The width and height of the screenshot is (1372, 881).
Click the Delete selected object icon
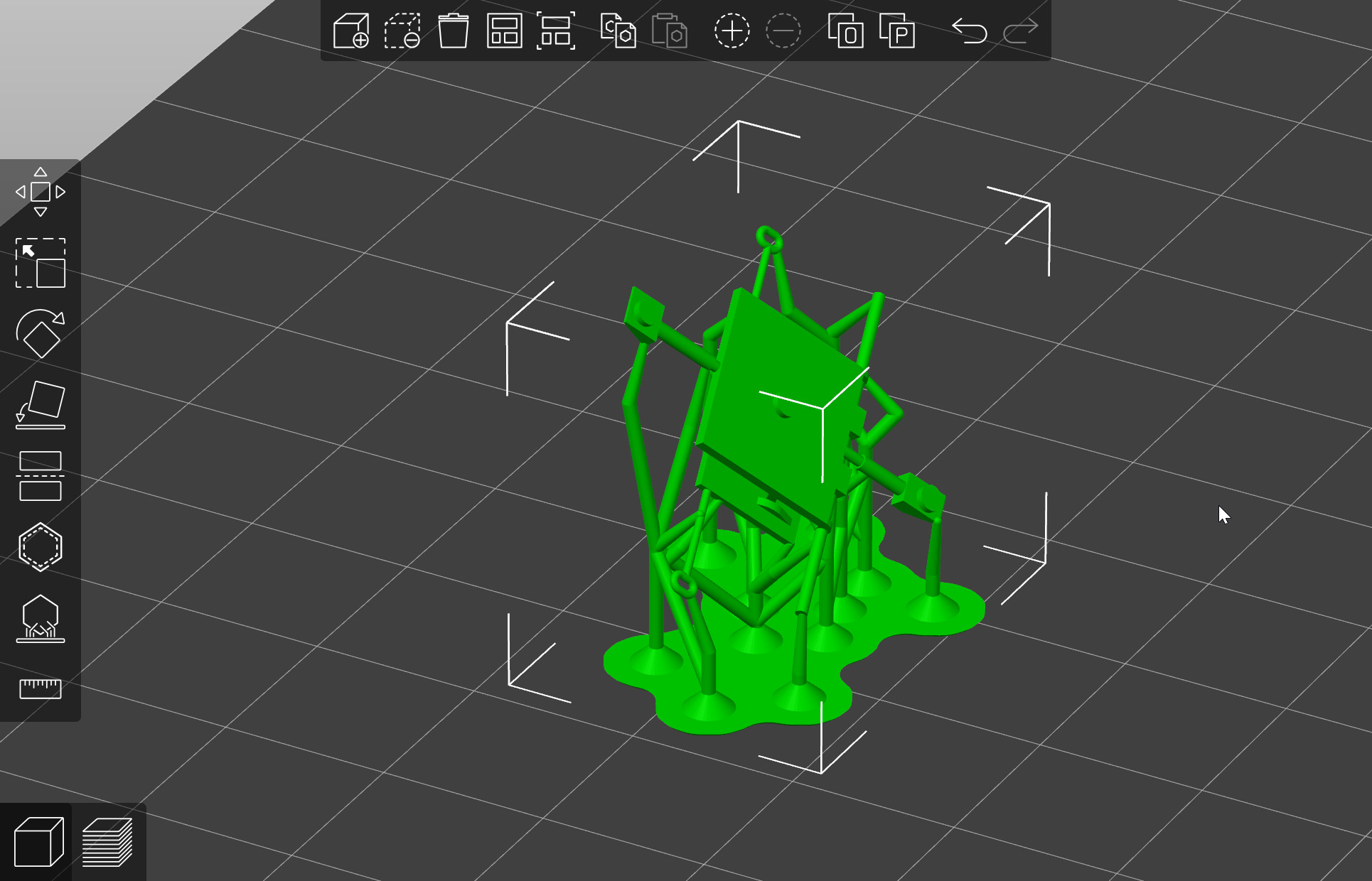point(402,31)
